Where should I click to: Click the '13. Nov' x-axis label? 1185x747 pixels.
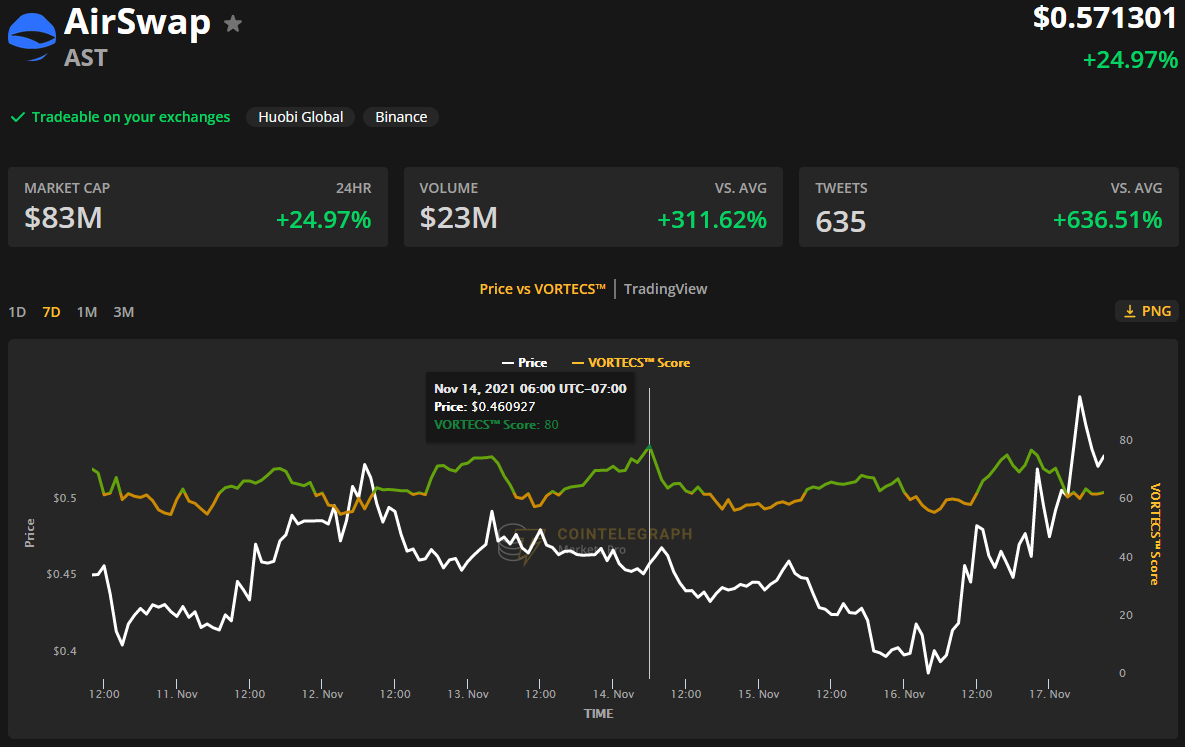click(x=468, y=694)
